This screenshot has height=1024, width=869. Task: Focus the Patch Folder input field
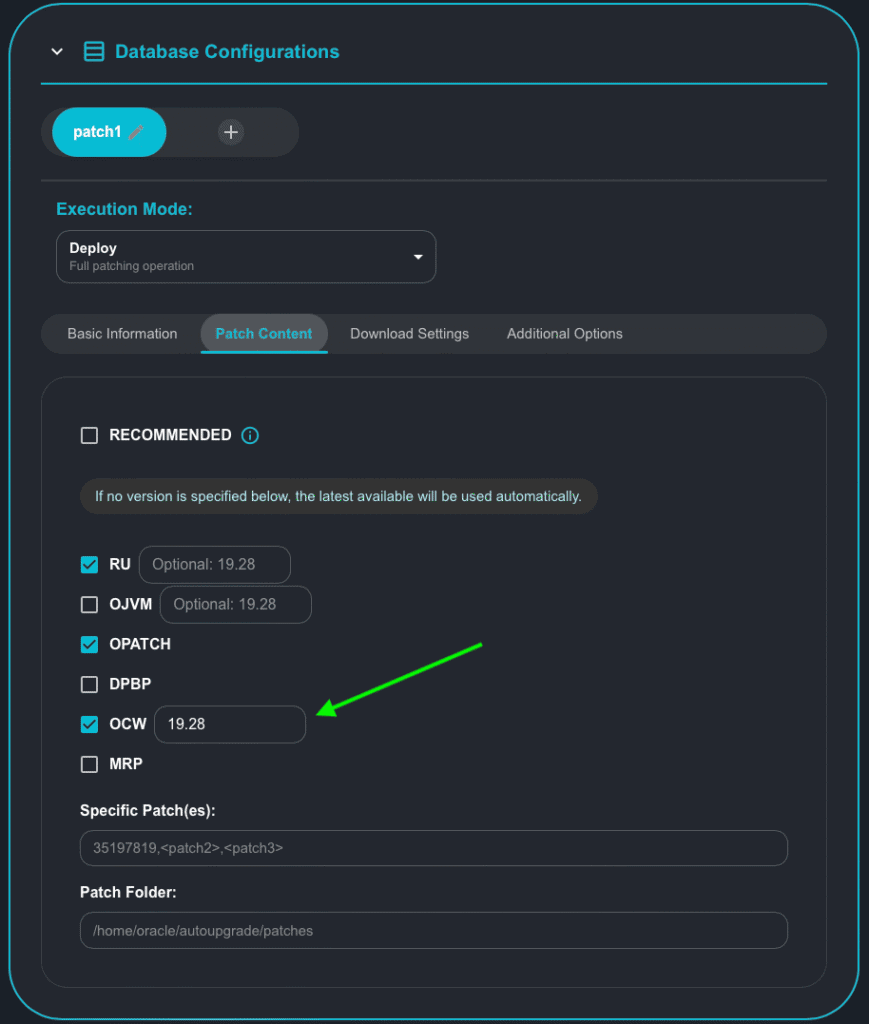433,930
